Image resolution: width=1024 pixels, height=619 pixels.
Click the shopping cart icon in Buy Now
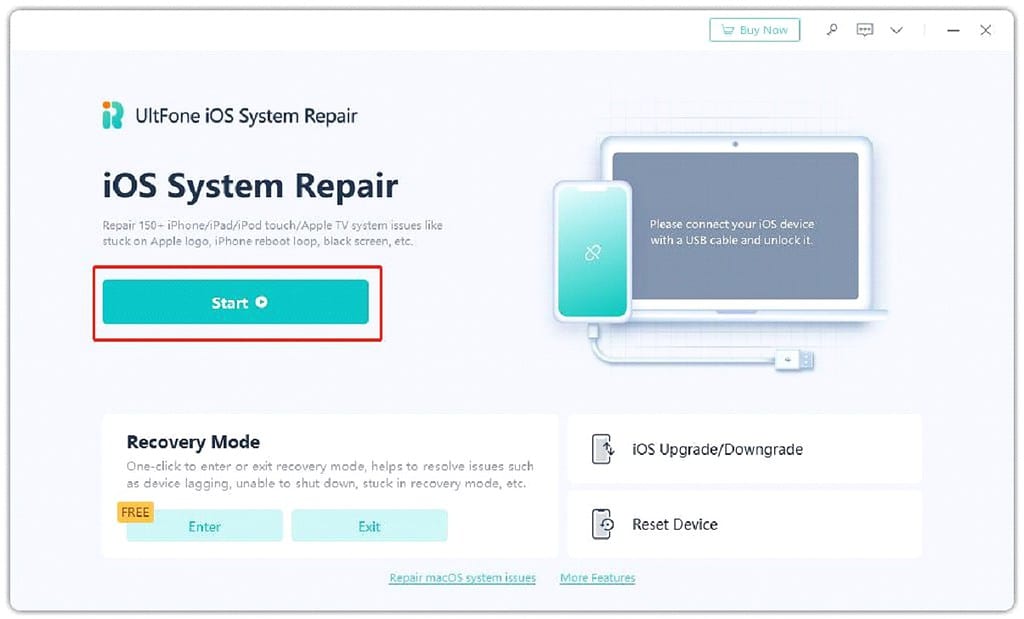click(728, 30)
